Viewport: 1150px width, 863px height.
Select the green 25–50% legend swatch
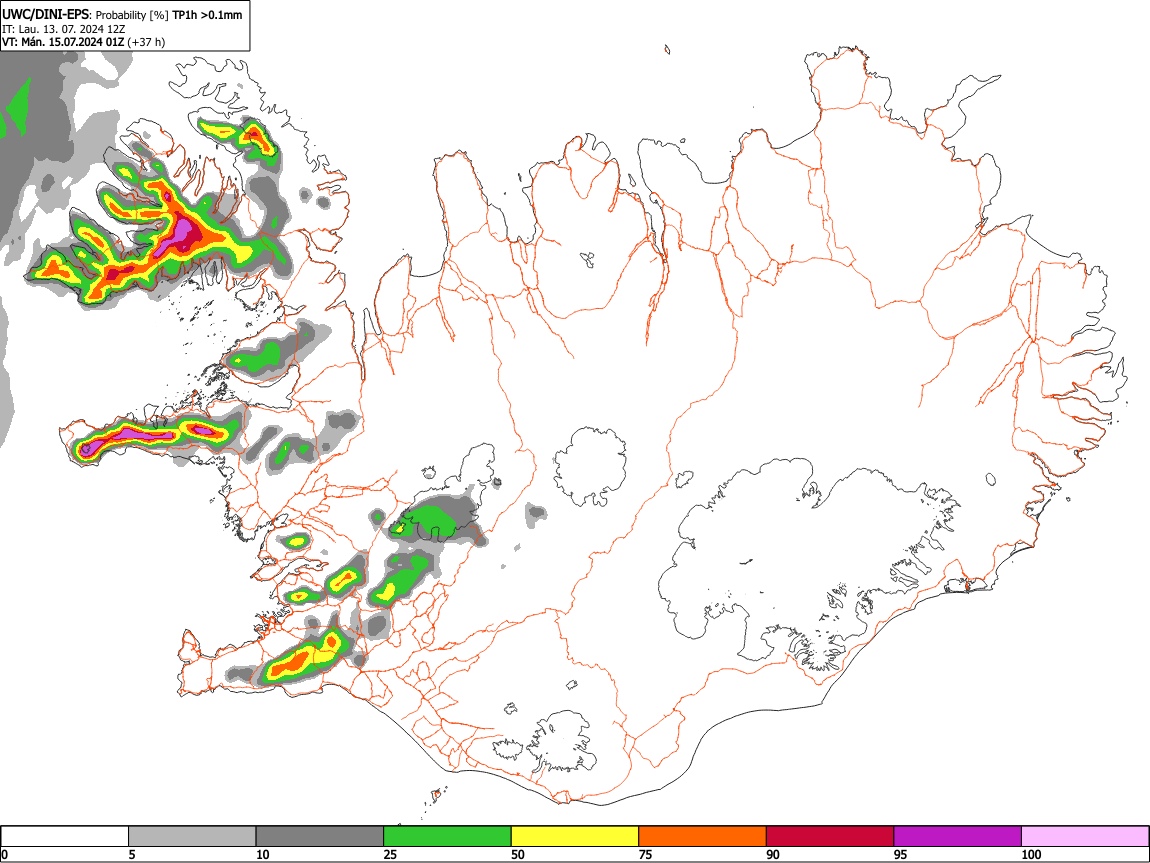(447, 837)
